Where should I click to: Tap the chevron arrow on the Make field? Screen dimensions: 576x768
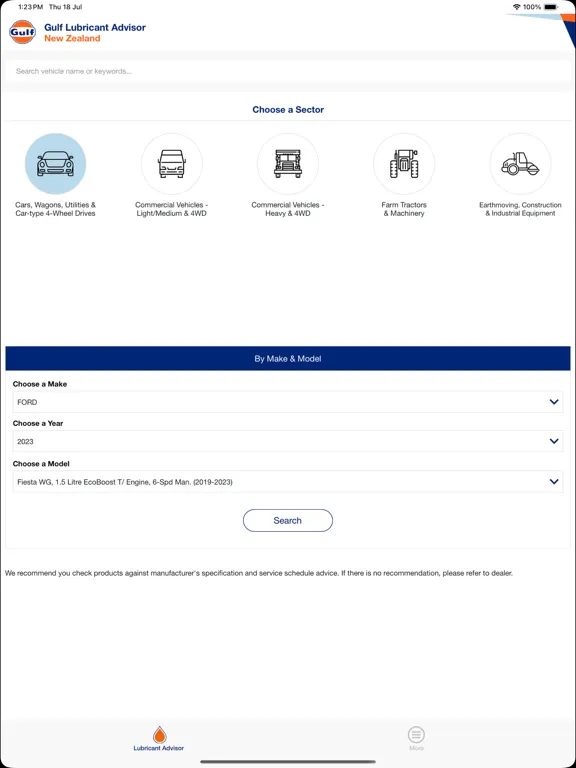(x=554, y=402)
